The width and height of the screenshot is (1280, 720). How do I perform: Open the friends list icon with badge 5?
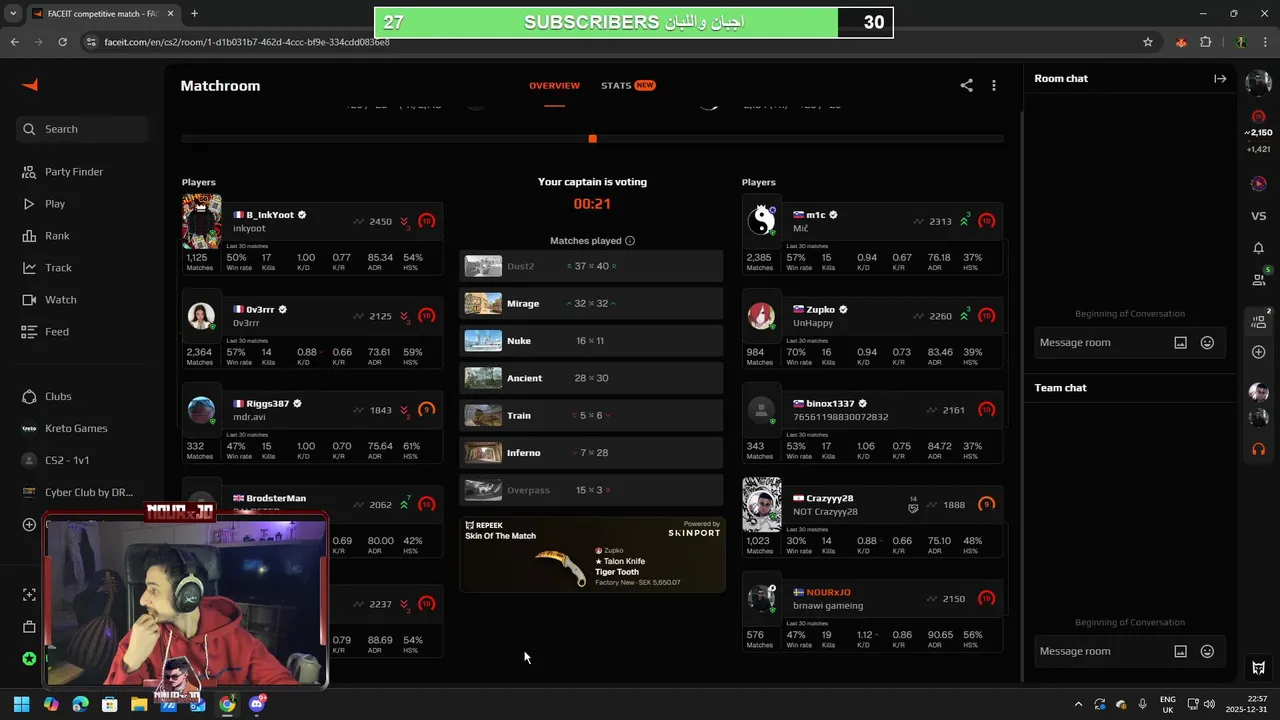click(x=1258, y=280)
